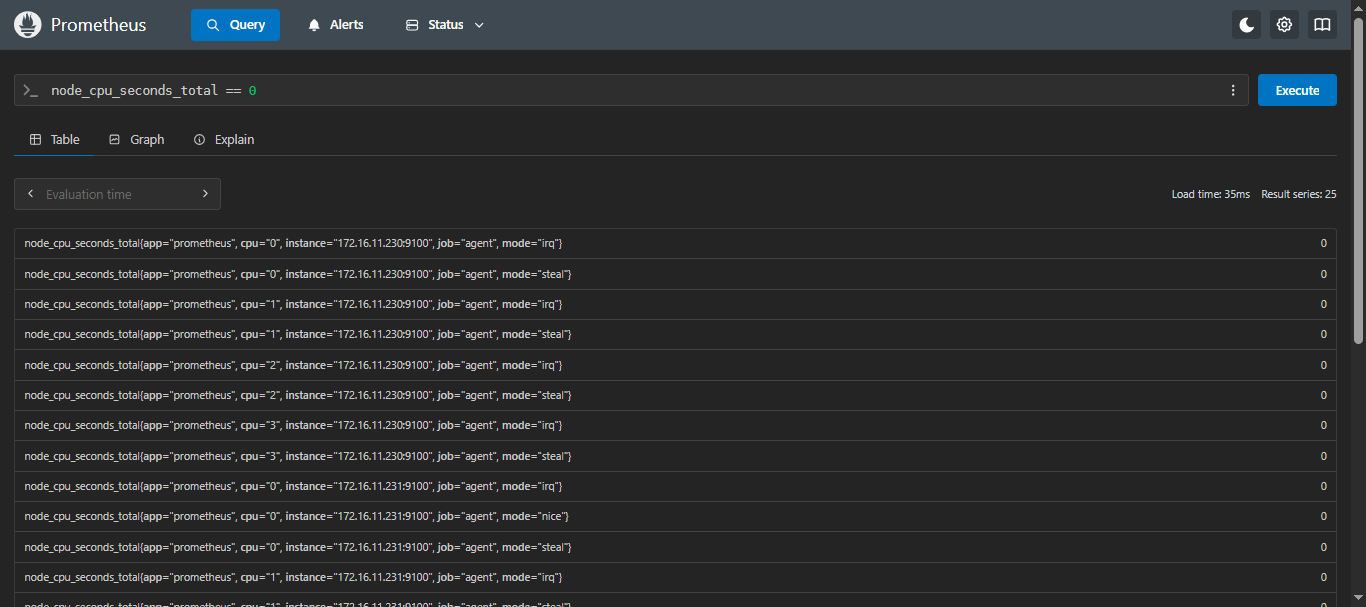The image size is (1366, 607).
Task: Open the Explain tab
Action: (x=224, y=139)
